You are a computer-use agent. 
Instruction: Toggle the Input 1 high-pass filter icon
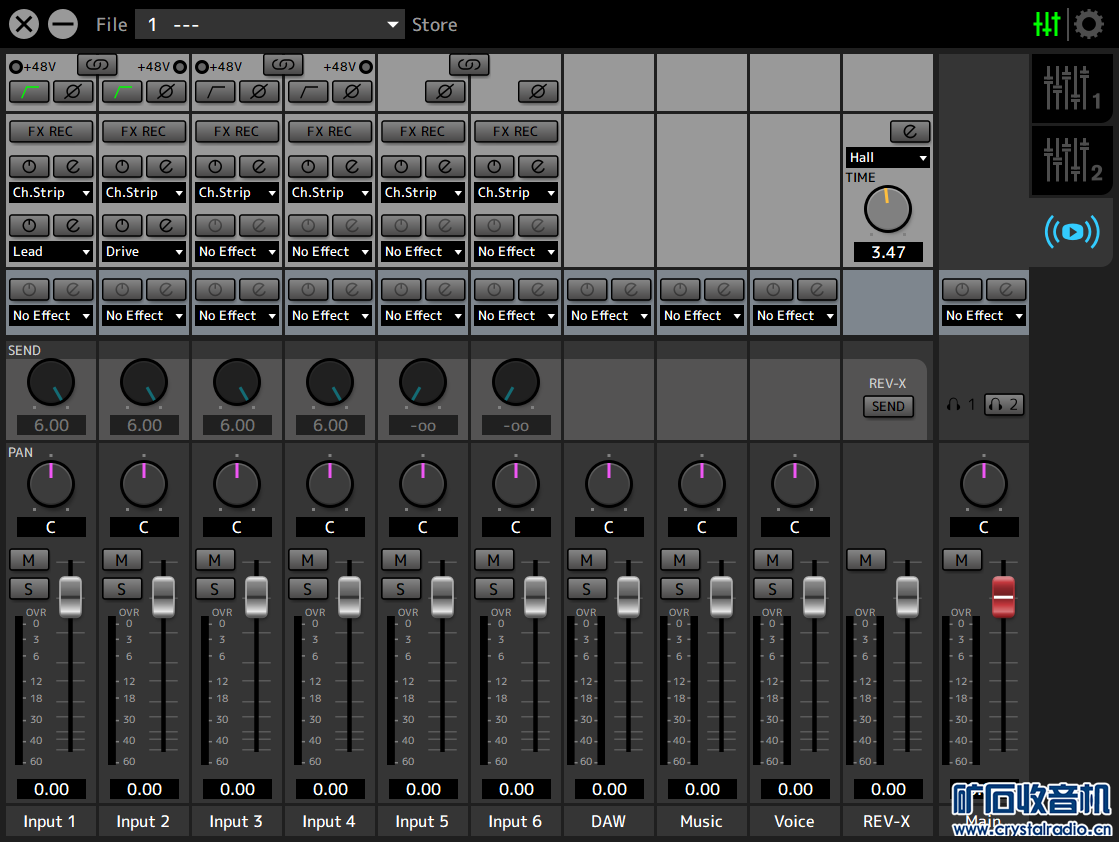[x=29, y=93]
